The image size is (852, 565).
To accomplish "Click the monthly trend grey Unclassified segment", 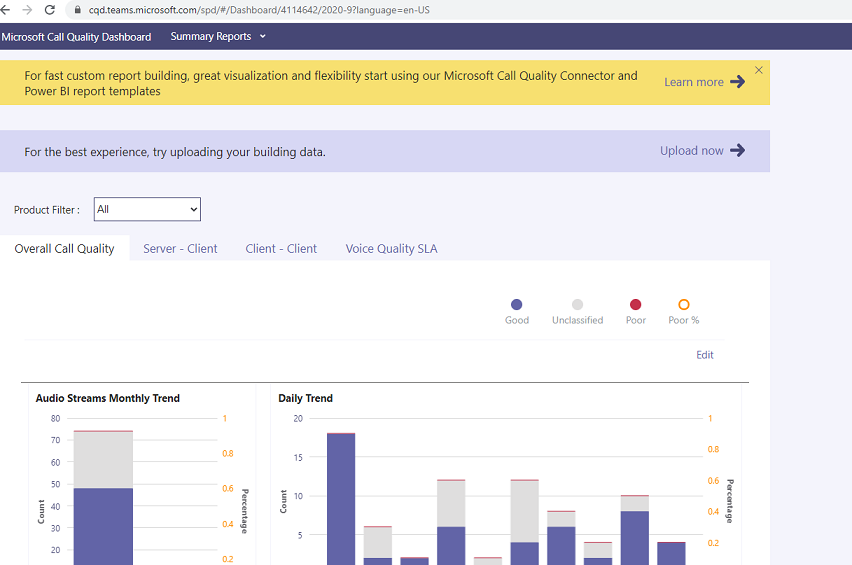I will (103, 460).
